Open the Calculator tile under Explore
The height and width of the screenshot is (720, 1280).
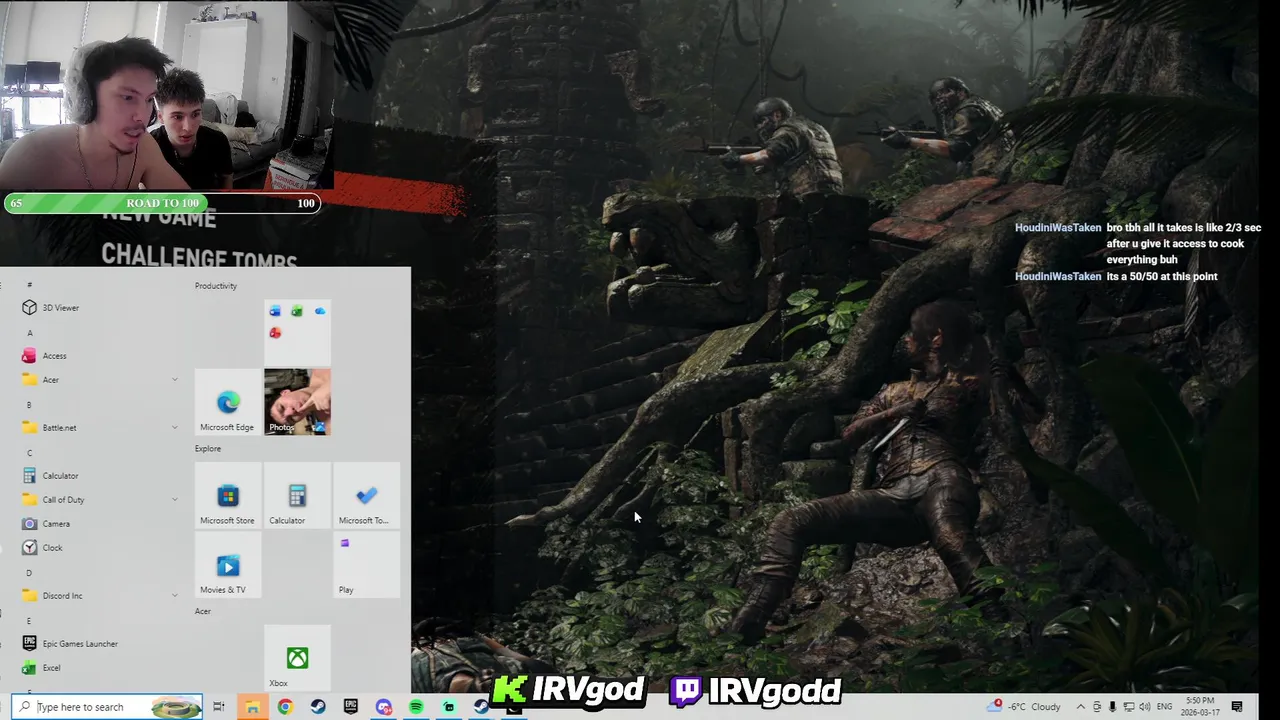tap(297, 495)
